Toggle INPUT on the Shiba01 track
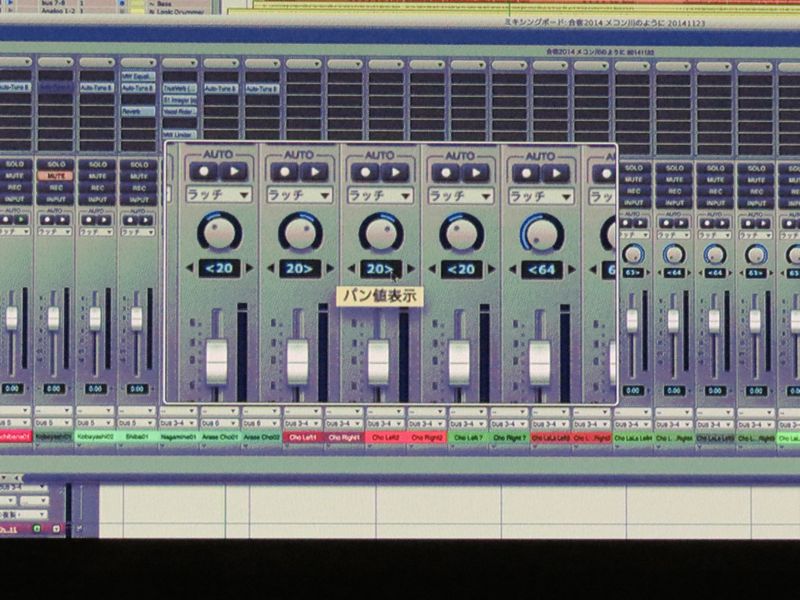Image resolution: width=800 pixels, height=600 pixels. tap(138, 199)
